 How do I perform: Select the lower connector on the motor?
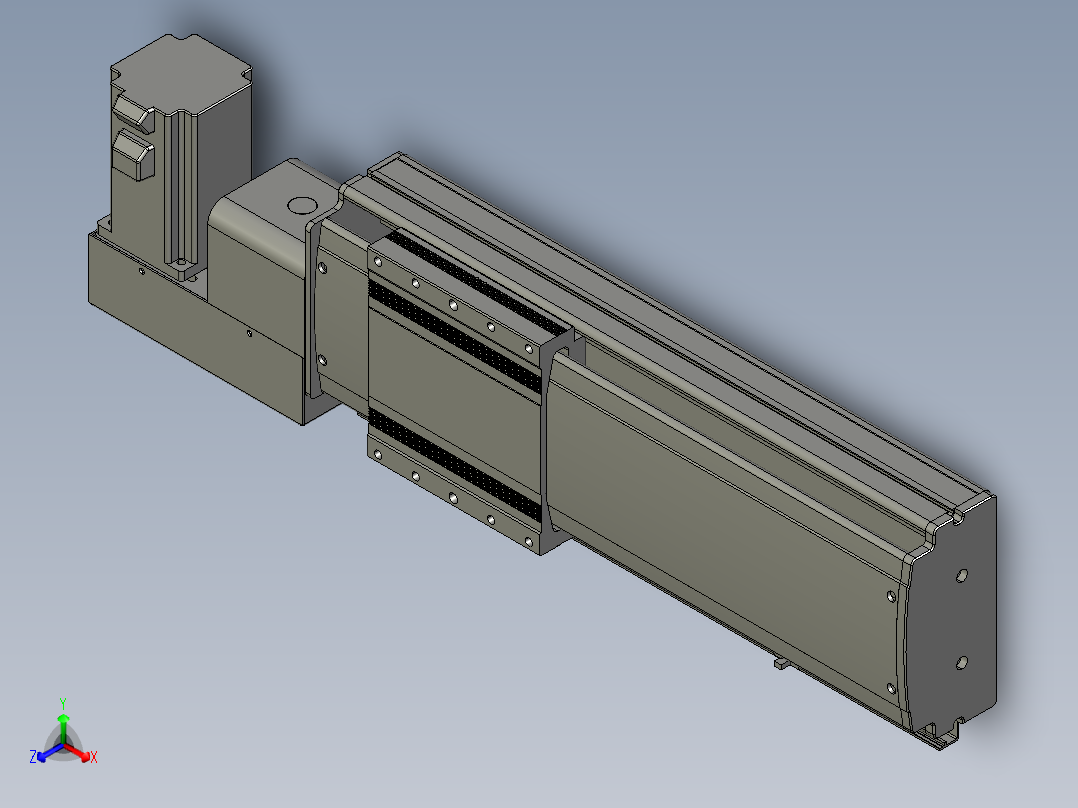(x=134, y=156)
